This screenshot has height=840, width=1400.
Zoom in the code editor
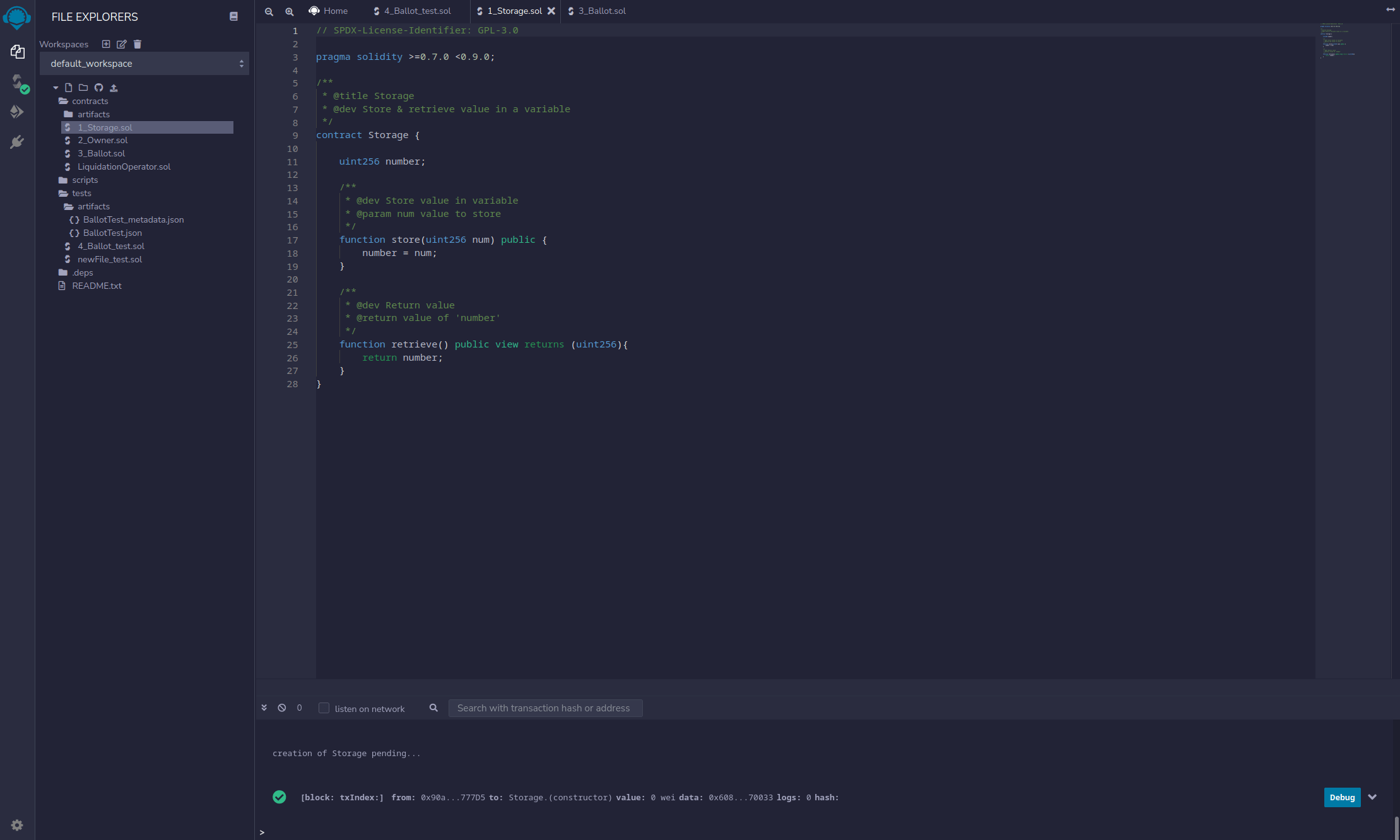(290, 11)
